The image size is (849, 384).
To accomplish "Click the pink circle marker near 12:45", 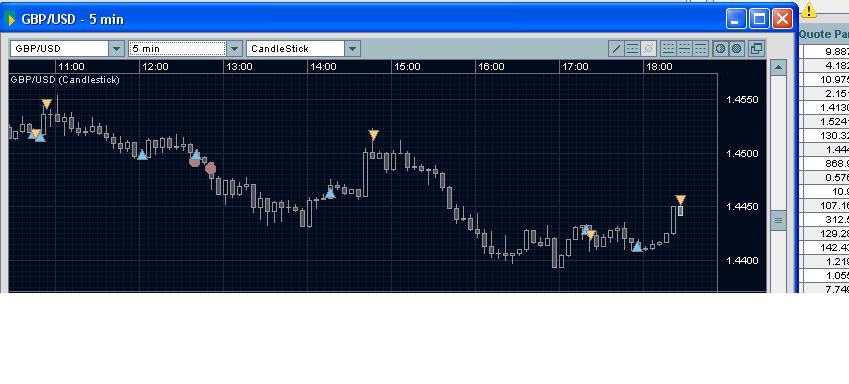I will click(x=211, y=168).
